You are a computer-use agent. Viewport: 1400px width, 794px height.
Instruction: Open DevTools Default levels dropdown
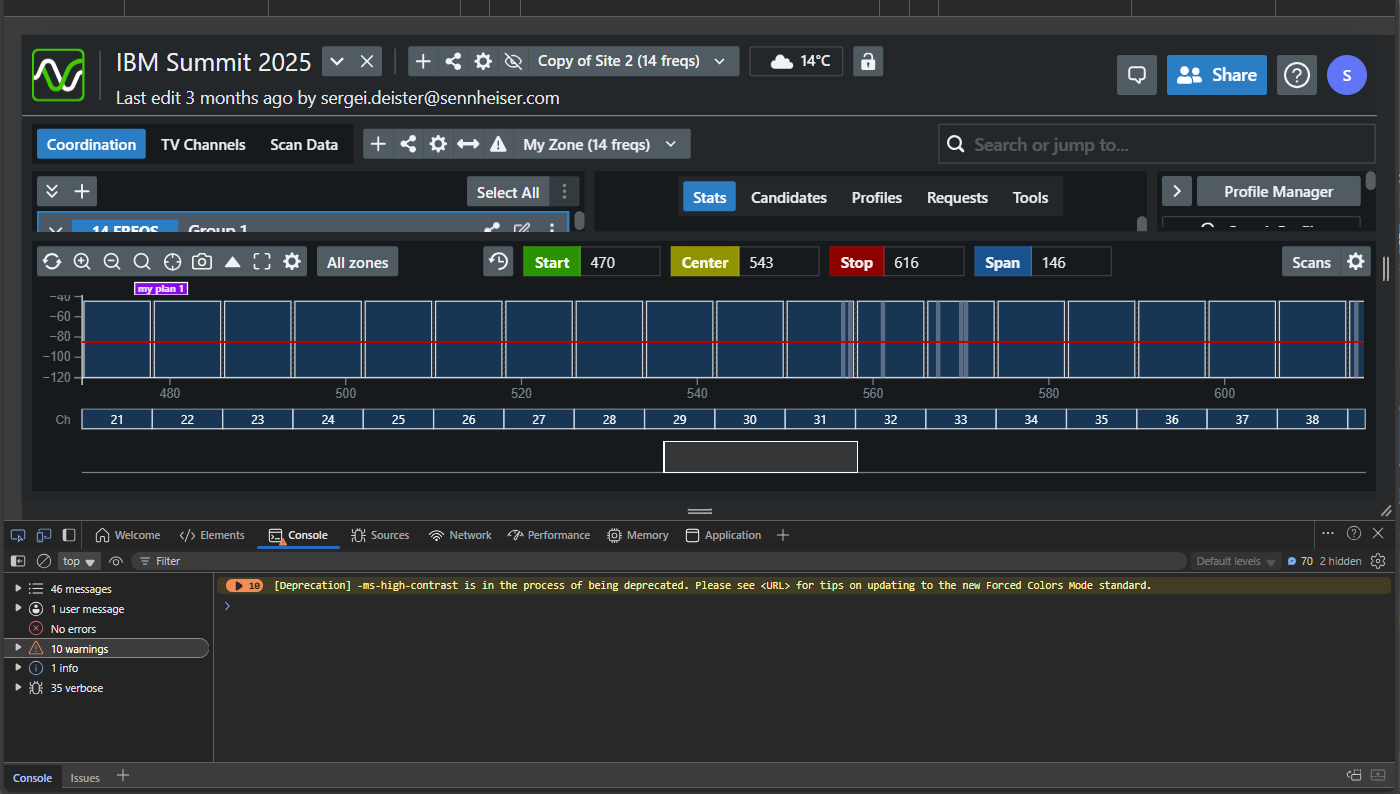(1235, 561)
